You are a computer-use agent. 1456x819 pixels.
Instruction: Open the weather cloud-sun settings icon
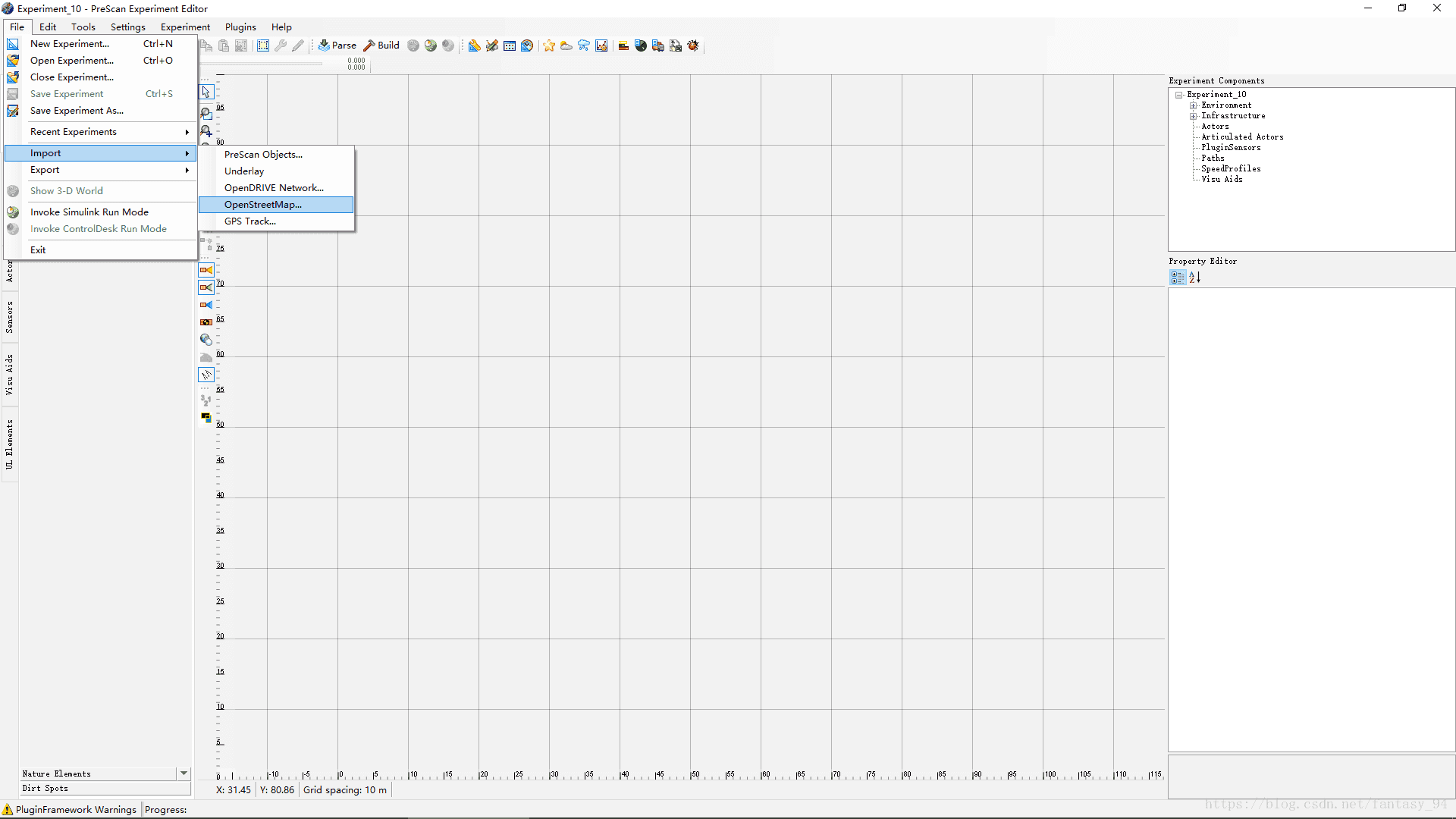(566, 45)
